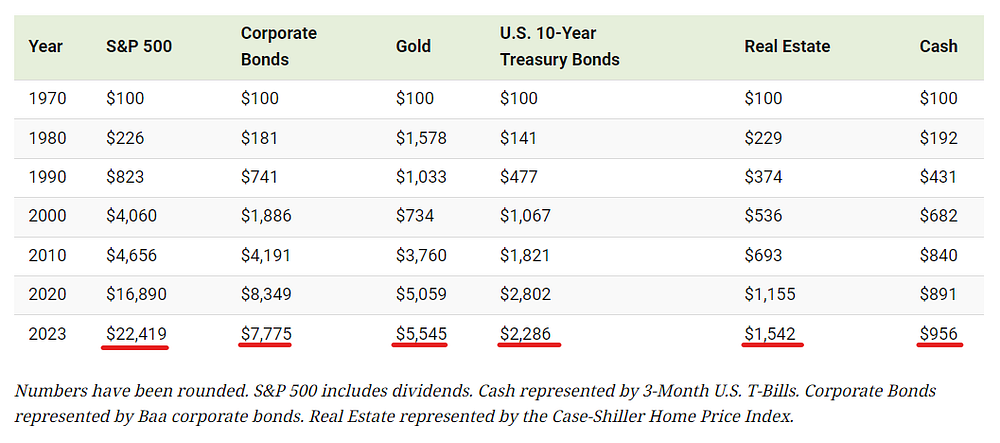This screenshot has height=443, width=1000.
Task: Select the underlined $5,545 gold value
Action: [x=421, y=333]
